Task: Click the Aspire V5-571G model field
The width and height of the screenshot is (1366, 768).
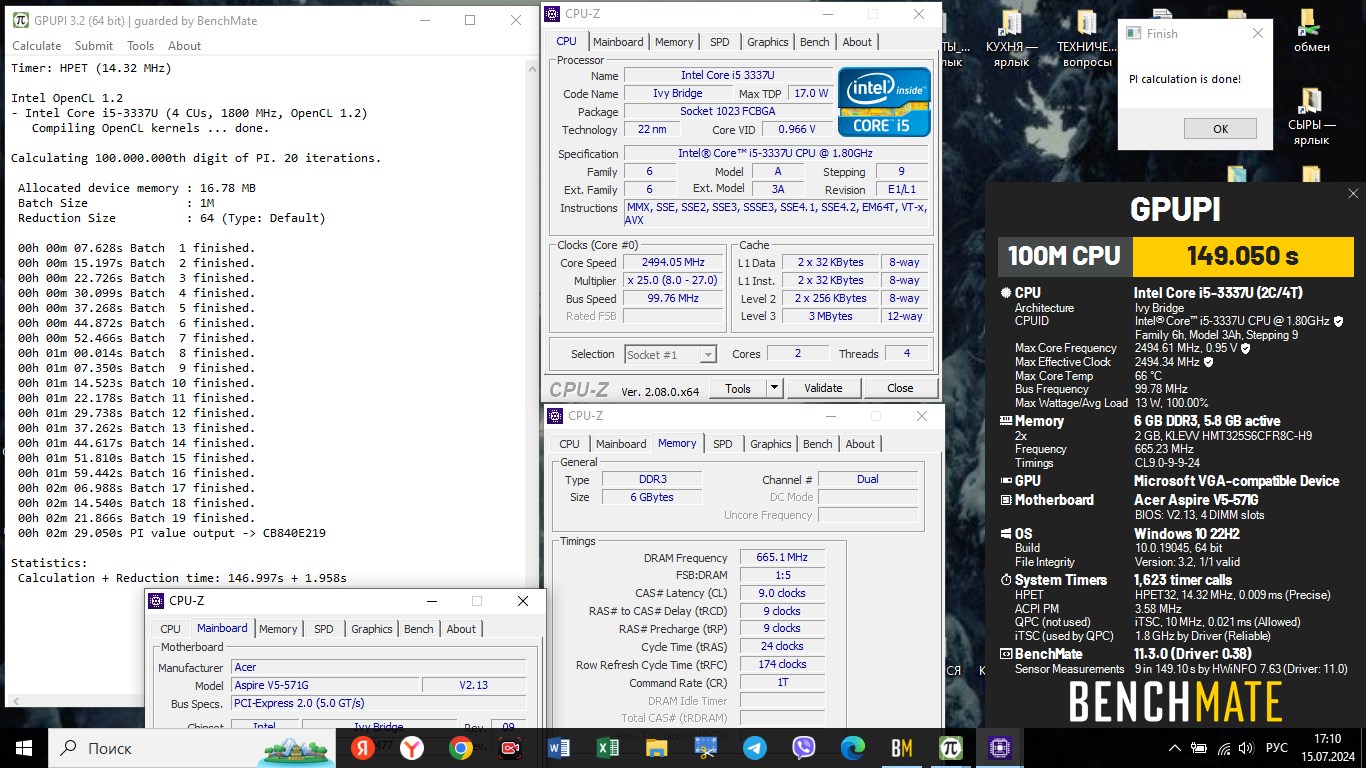Action: [325, 686]
